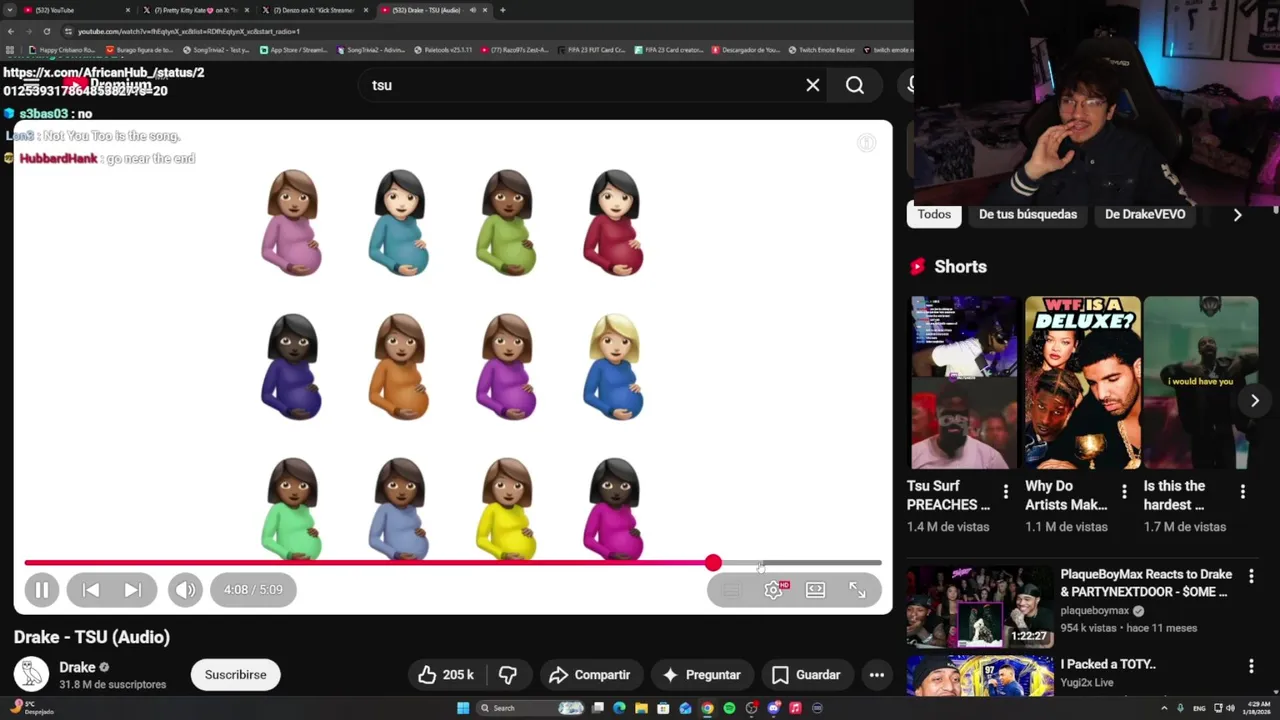Image resolution: width=1280 pixels, height=720 pixels.
Task: Switch to 'Pretty Kitty Kate' X tab
Action: coord(195,10)
